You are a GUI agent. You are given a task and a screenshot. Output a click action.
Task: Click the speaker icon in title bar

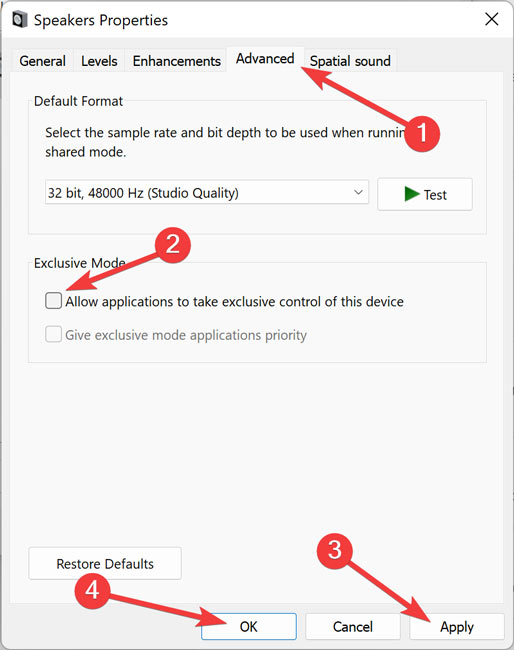pos(19,19)
